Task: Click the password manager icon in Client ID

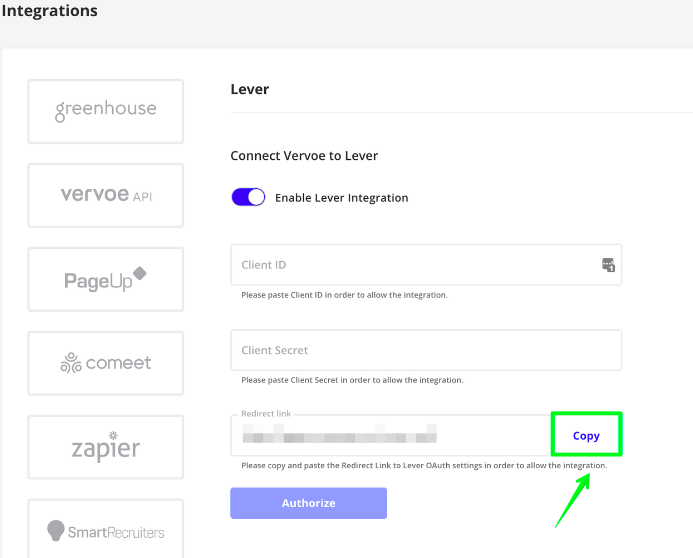Action: tap(608, 265)
